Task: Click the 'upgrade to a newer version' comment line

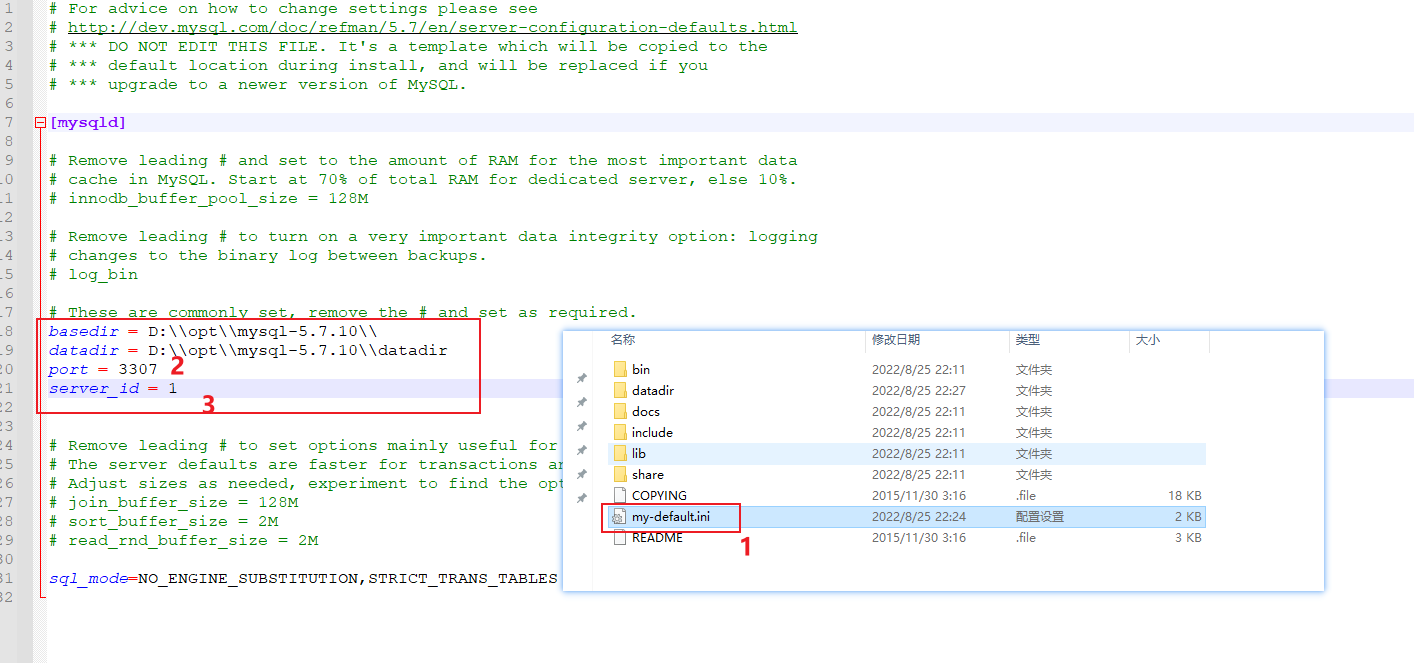Action: [x=258, y=85]
